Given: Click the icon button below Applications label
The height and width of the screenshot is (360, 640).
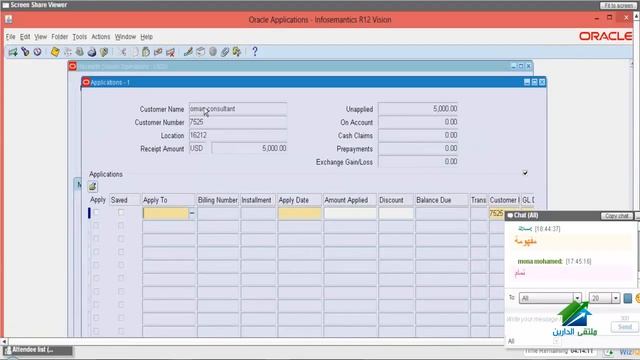Looking at the screenshot, I should click(x=93, y=187).
